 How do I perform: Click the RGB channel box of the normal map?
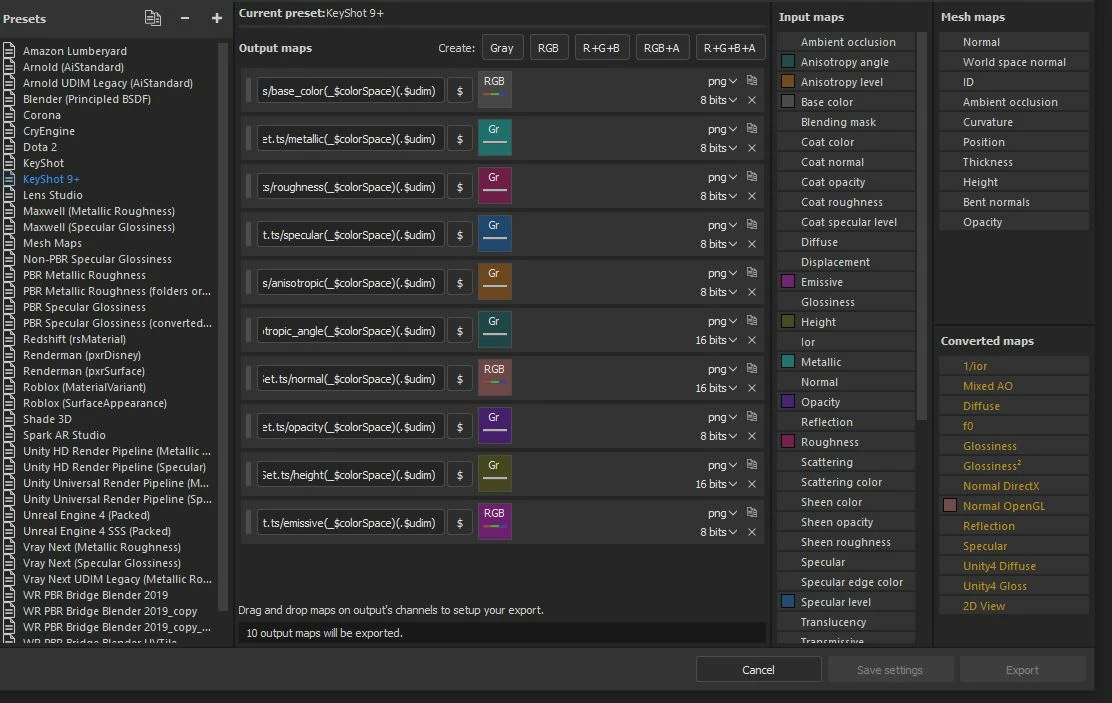coord(494,377)
